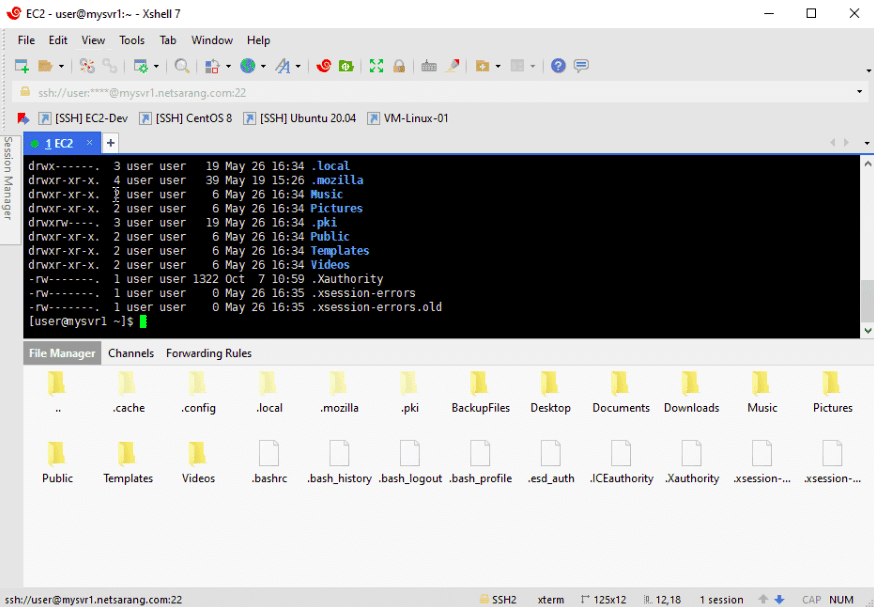
Task: Open the [SSH] EC2-Dev quick link
Action: coord(83,118)
